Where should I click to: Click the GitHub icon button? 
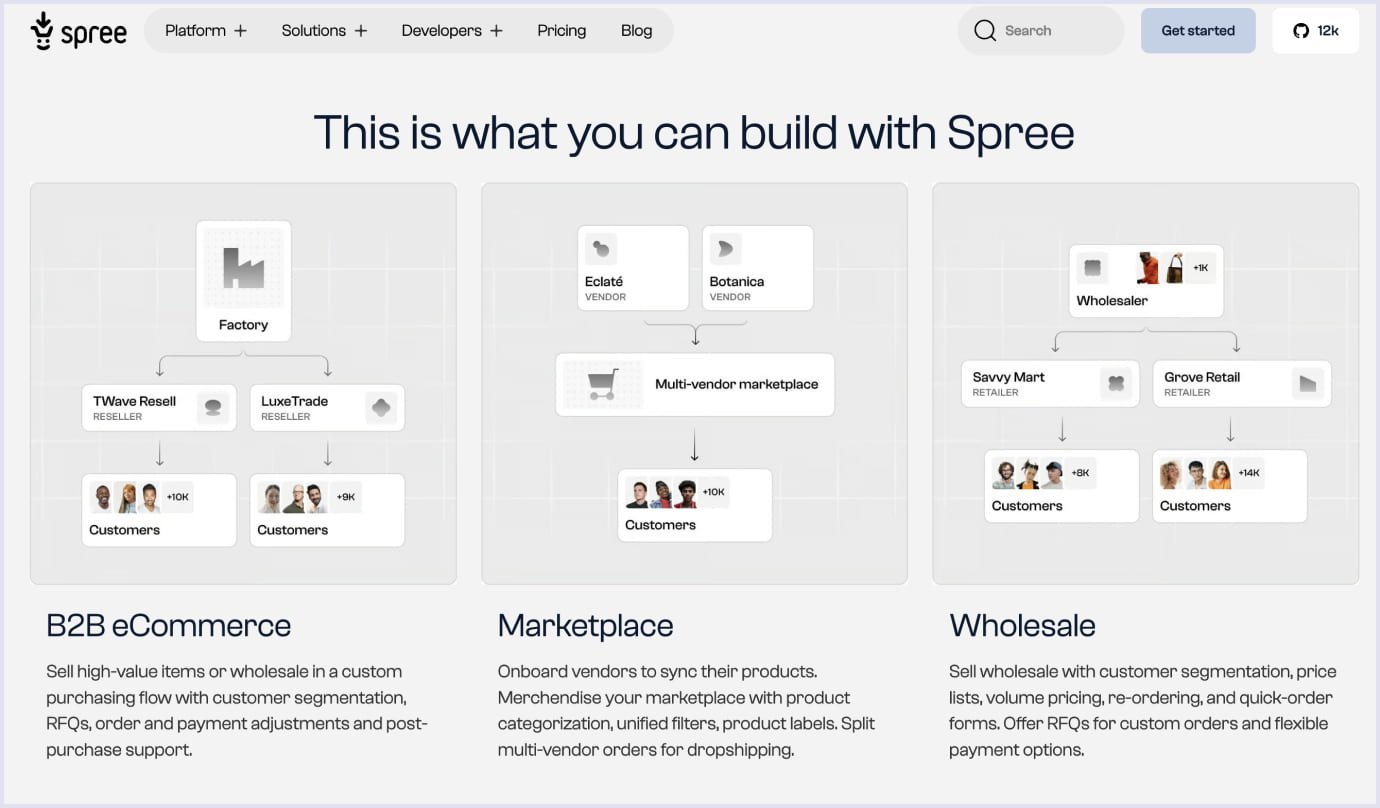click(x=1315, y=31)
